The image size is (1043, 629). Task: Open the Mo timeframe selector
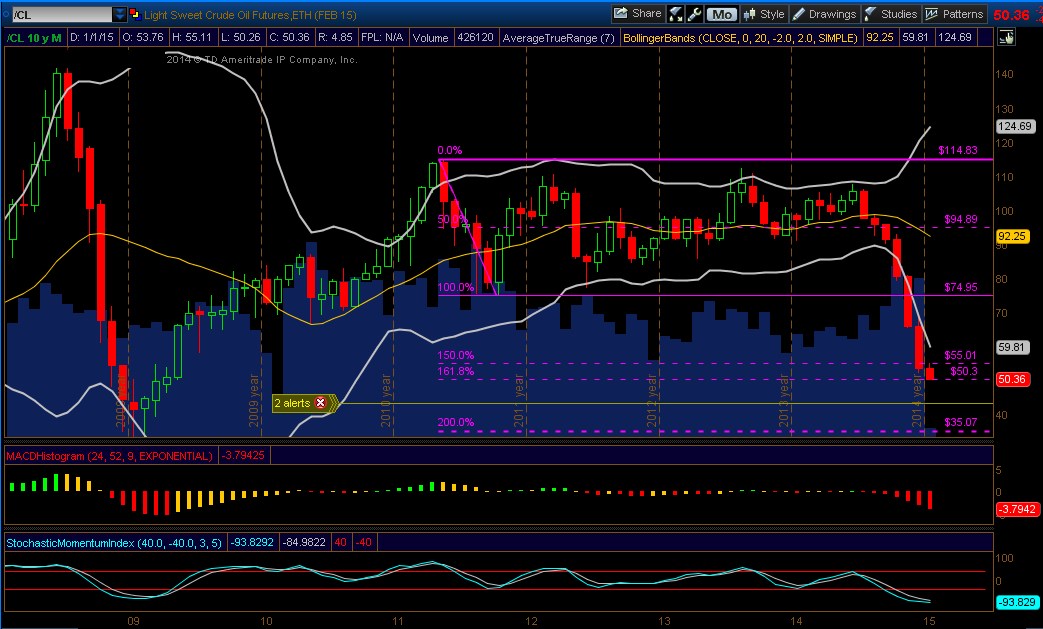[x=722, y=14]
